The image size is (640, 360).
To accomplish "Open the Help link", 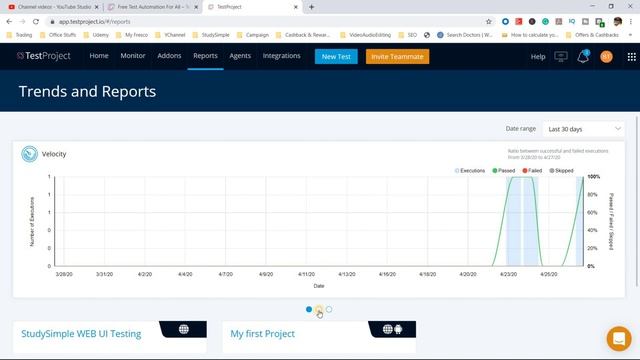I will pyautogui.click(x=538, y=57).
